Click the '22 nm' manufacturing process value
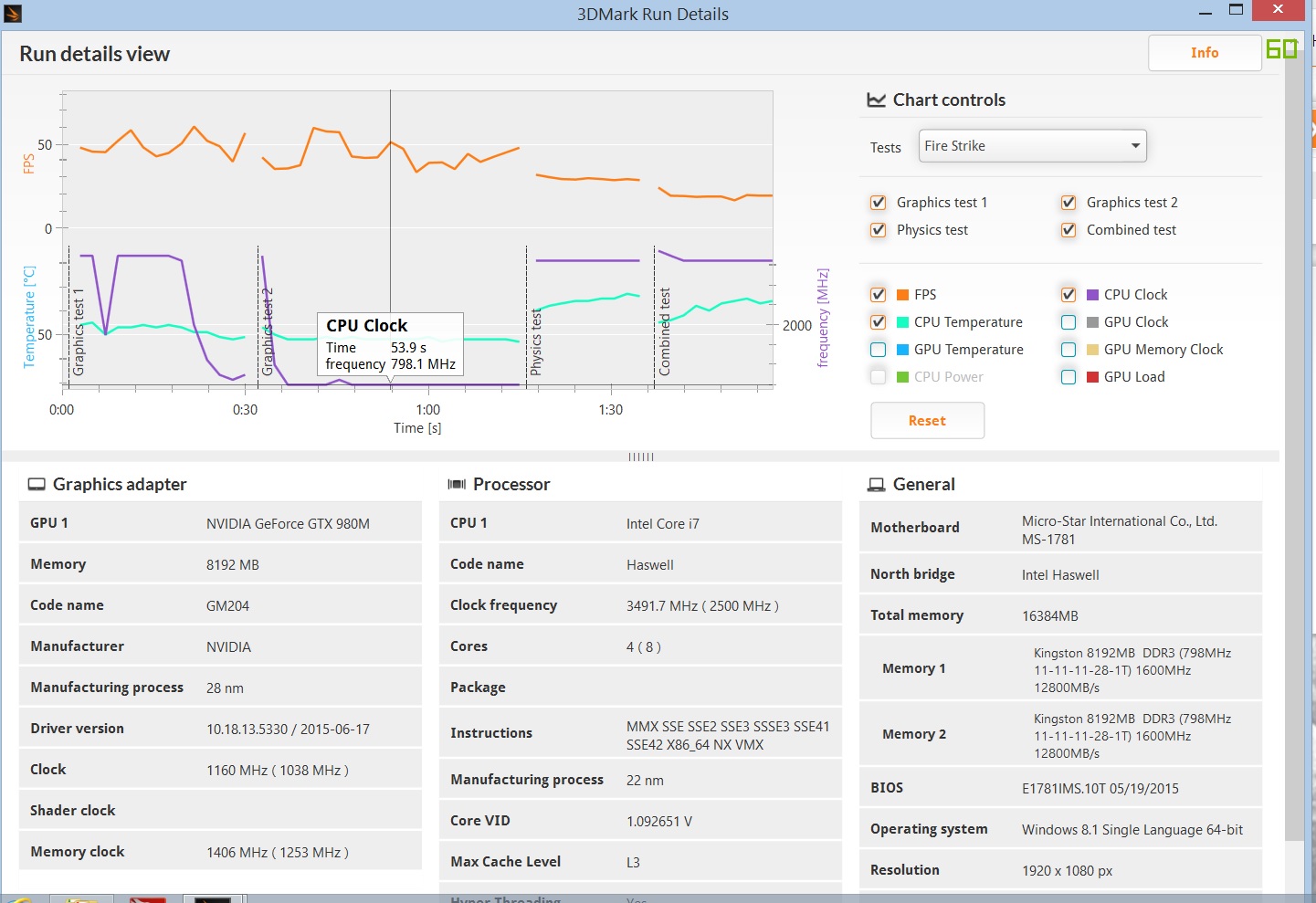The height and width of the screenshot is (903, 1316). click(645, 781)
